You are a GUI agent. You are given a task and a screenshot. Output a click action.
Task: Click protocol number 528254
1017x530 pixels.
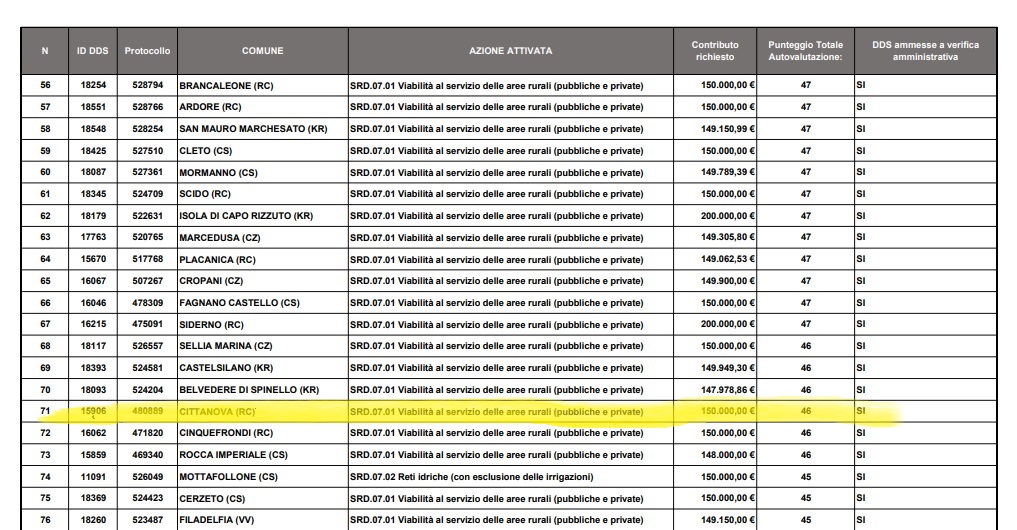(x=147, y=129)
